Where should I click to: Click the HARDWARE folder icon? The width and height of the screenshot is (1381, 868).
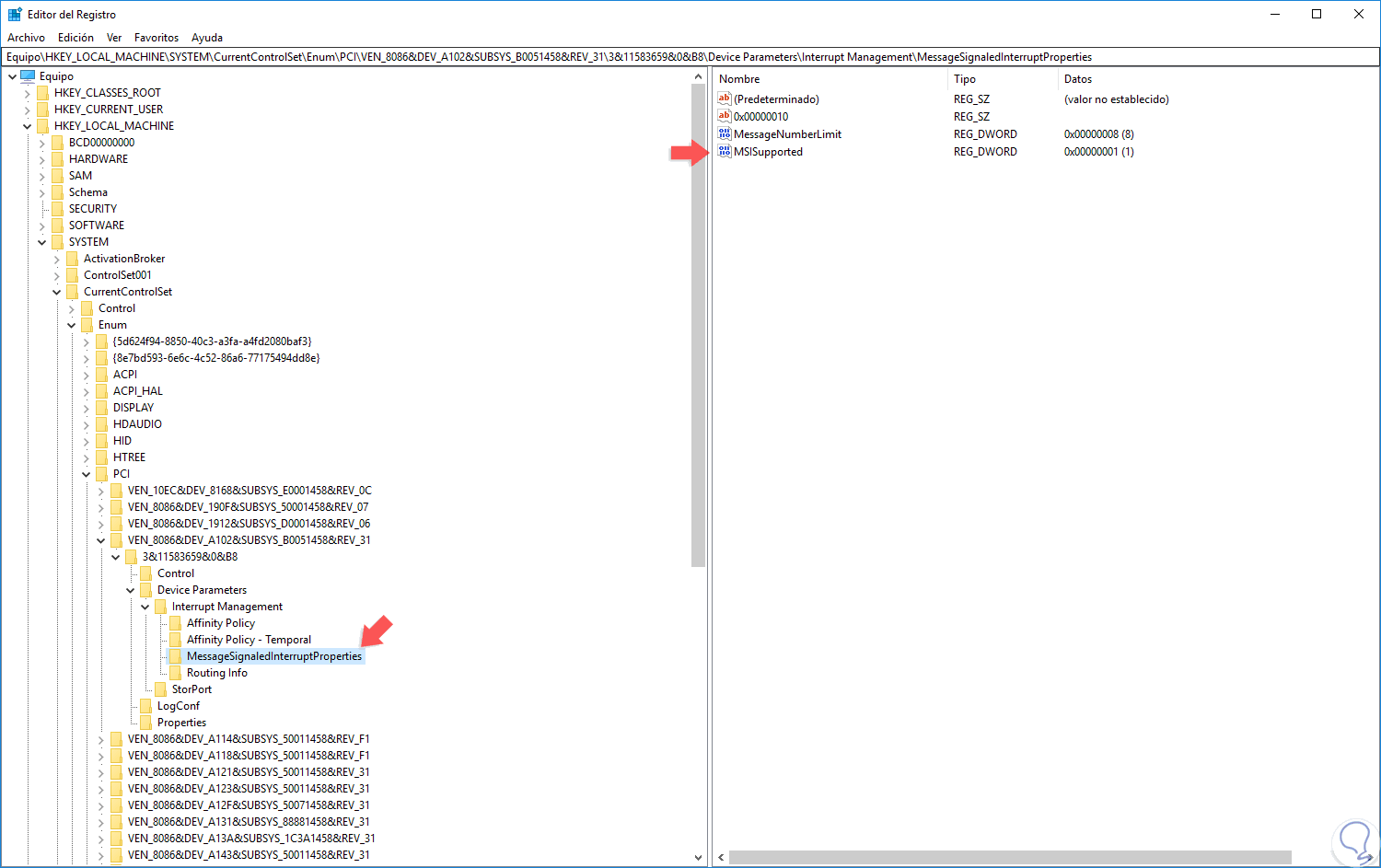58,159
